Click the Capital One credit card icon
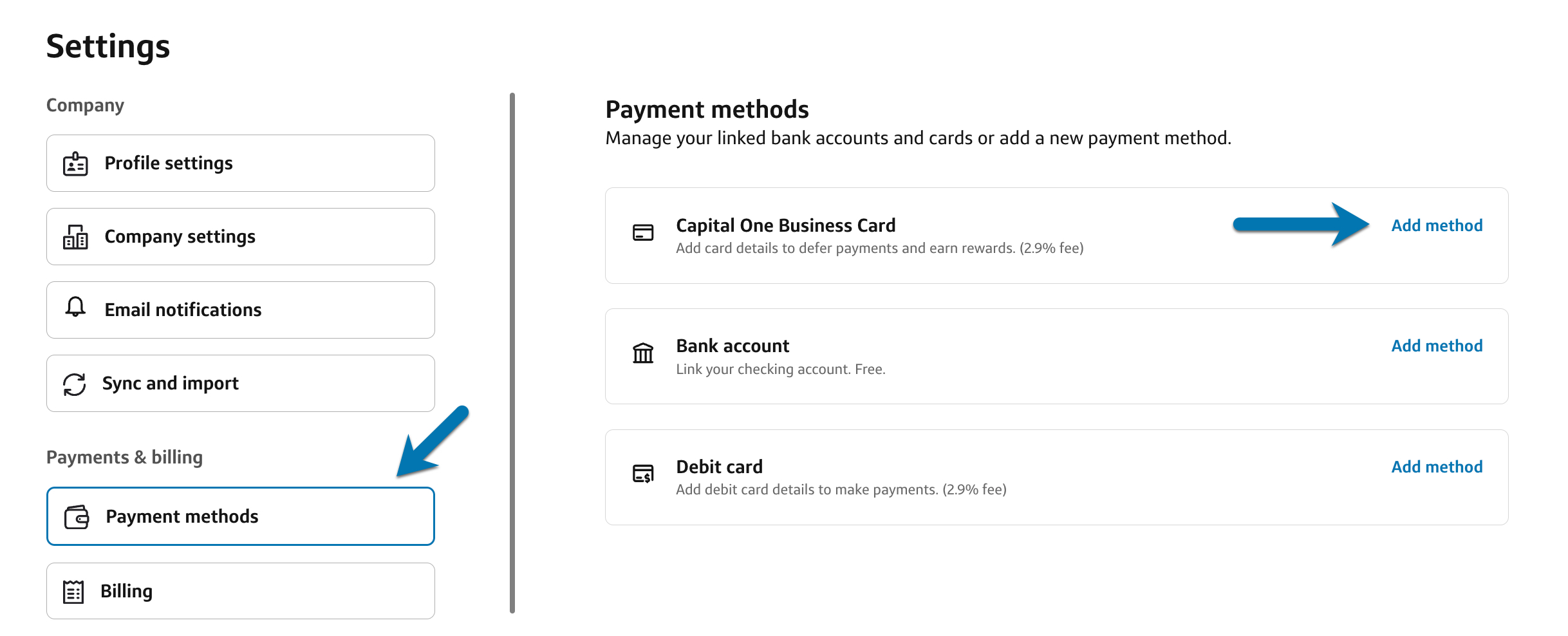Viewport: 1568px width, 636px height. [x=643, y=232]
